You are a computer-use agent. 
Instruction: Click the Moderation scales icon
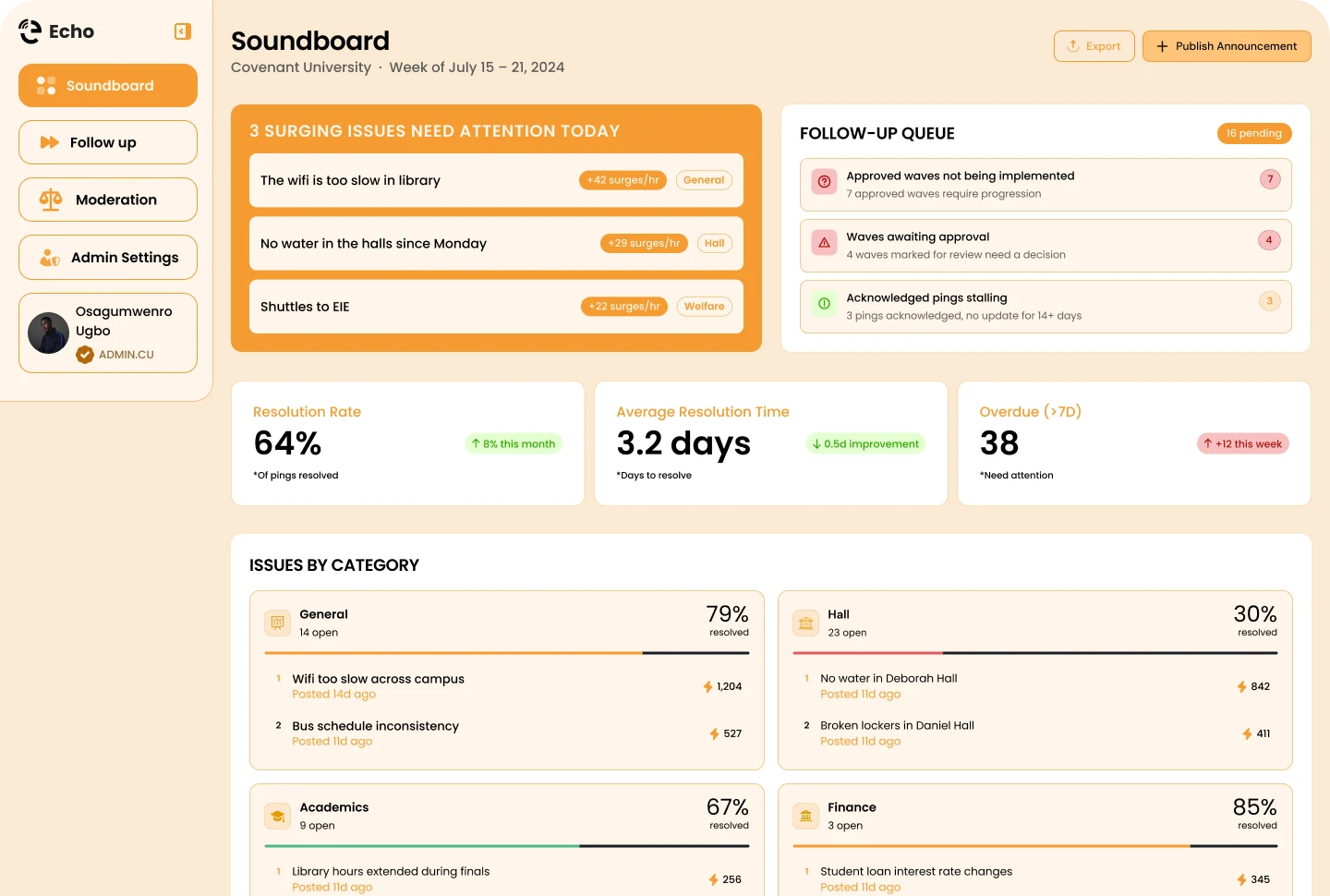pyautogui.click(x=51, y=200)
